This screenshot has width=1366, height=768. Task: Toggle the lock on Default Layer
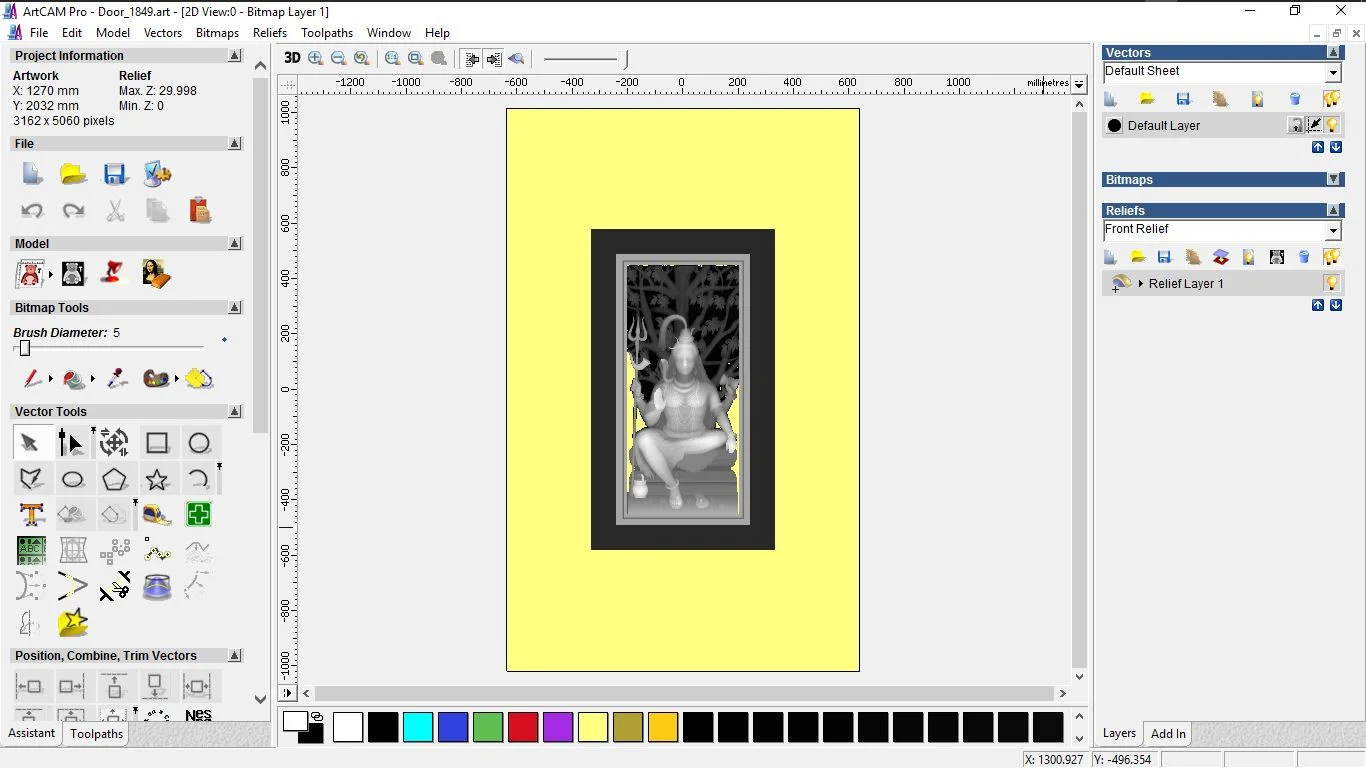point(1296,125)
